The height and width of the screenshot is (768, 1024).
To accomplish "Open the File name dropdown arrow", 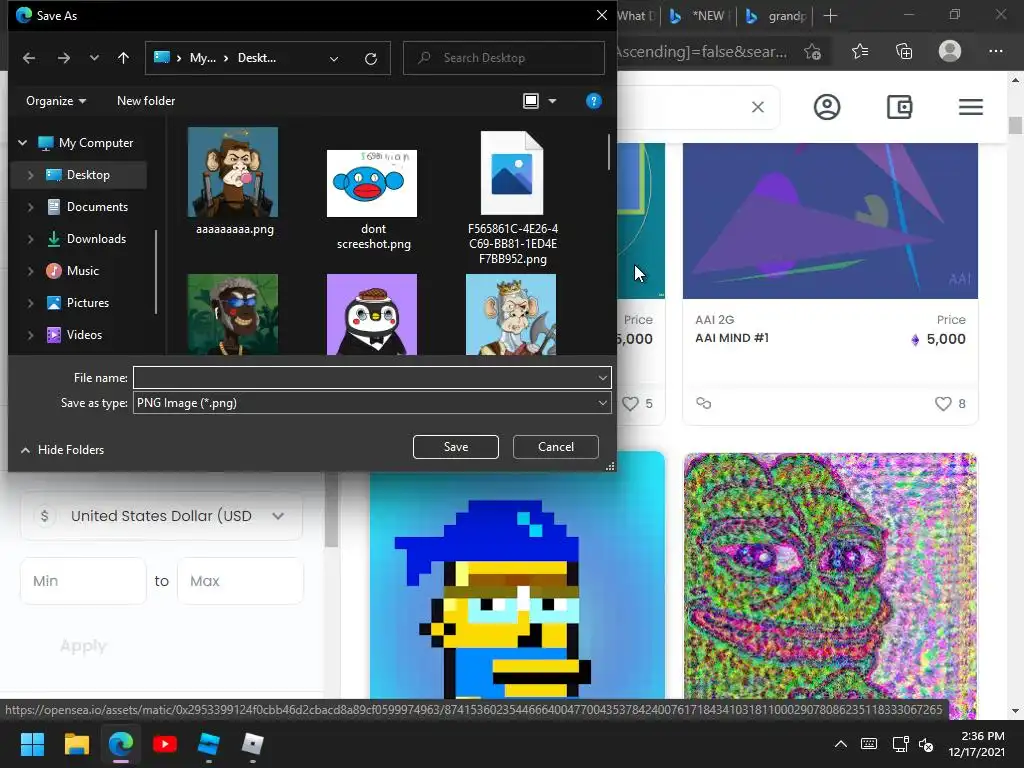I will coord(603,377).
